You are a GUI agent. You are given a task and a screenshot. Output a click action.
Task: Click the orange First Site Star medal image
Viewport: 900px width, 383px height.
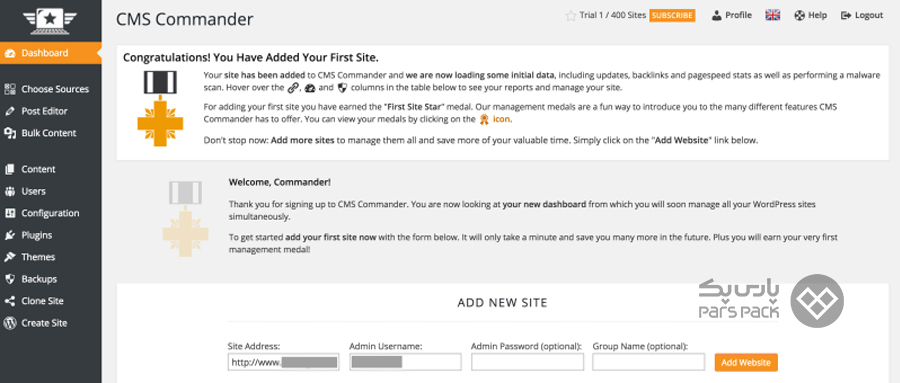[x=160, y=108]
